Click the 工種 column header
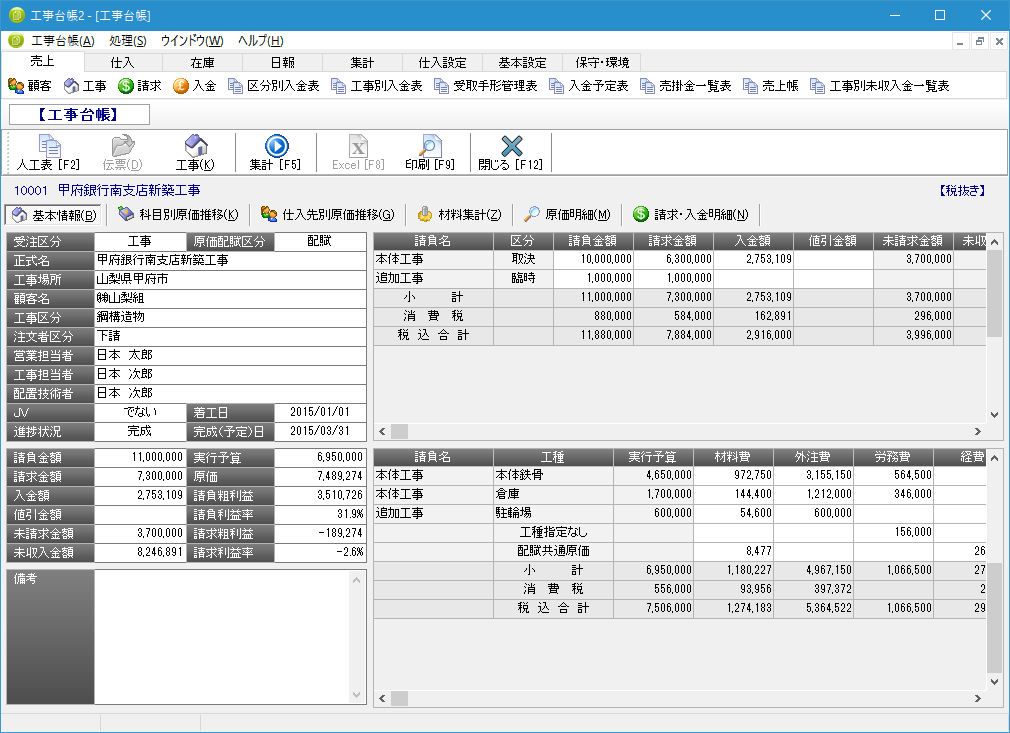Viewport: 1010px width, 733px height. pos(553,457)
